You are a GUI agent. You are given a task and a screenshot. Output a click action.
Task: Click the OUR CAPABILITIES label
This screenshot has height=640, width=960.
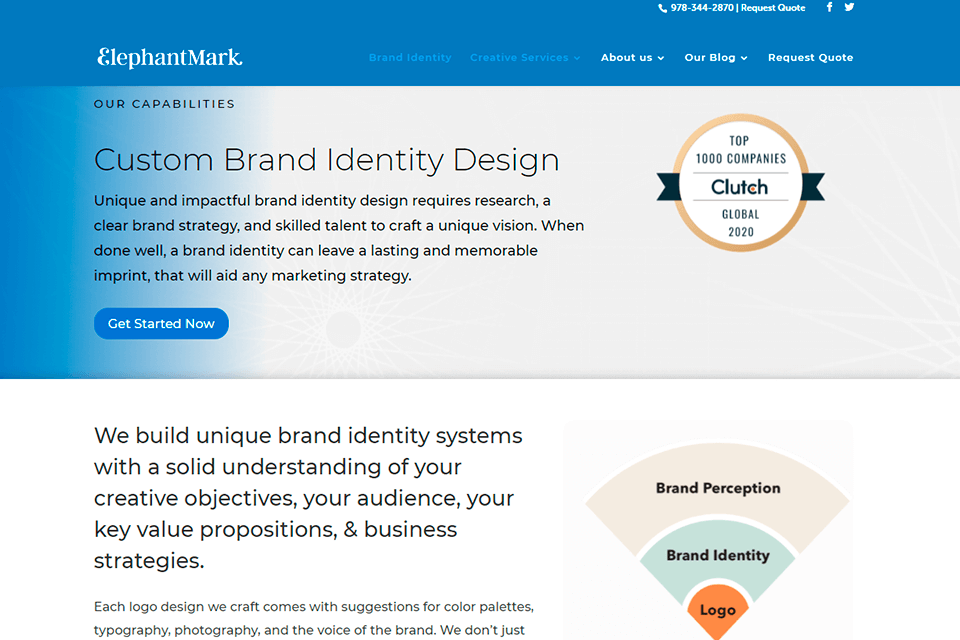click(164, 104)
